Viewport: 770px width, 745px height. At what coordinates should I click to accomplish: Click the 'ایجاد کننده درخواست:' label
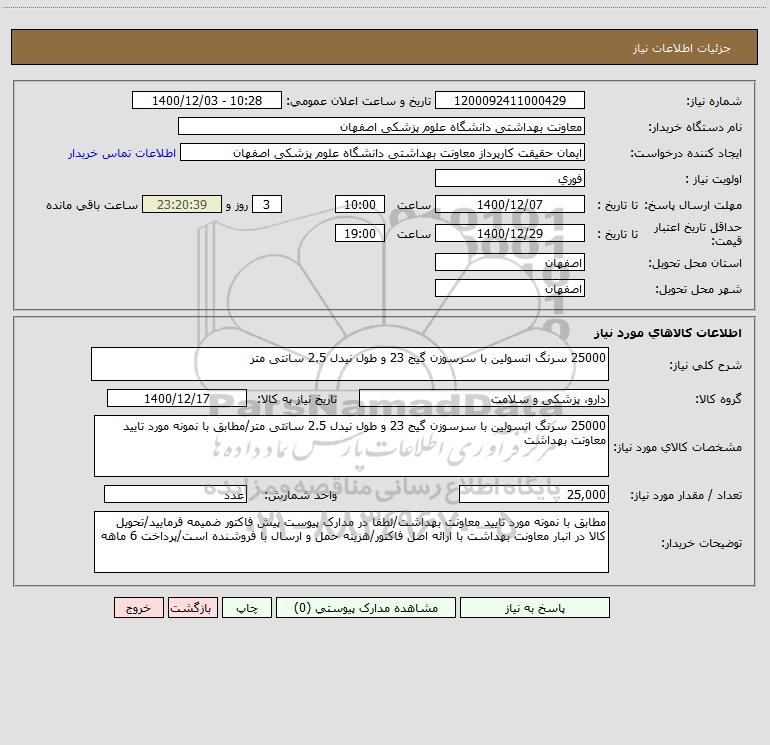[x=686, y=154]
